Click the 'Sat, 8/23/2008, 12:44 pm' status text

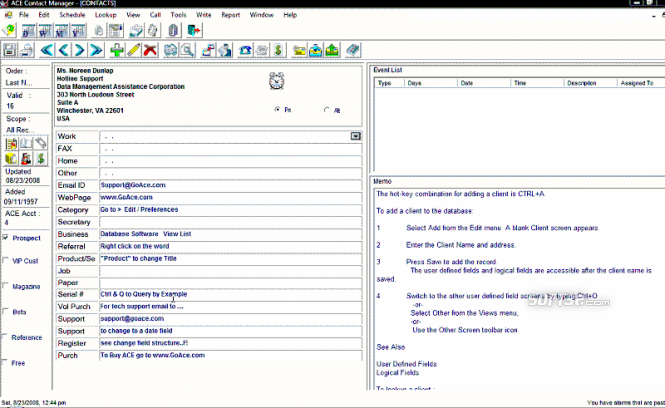point(34,402)
